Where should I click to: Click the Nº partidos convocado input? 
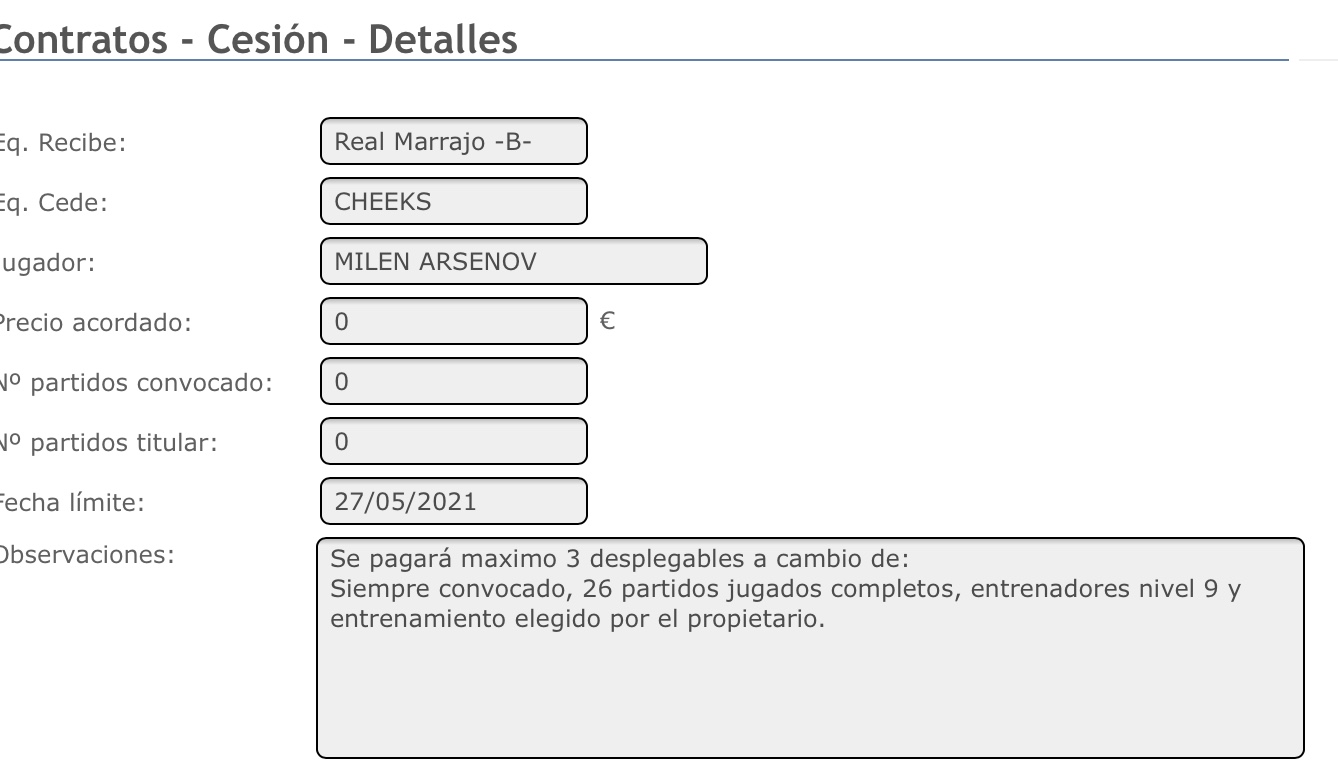point(453,381)
